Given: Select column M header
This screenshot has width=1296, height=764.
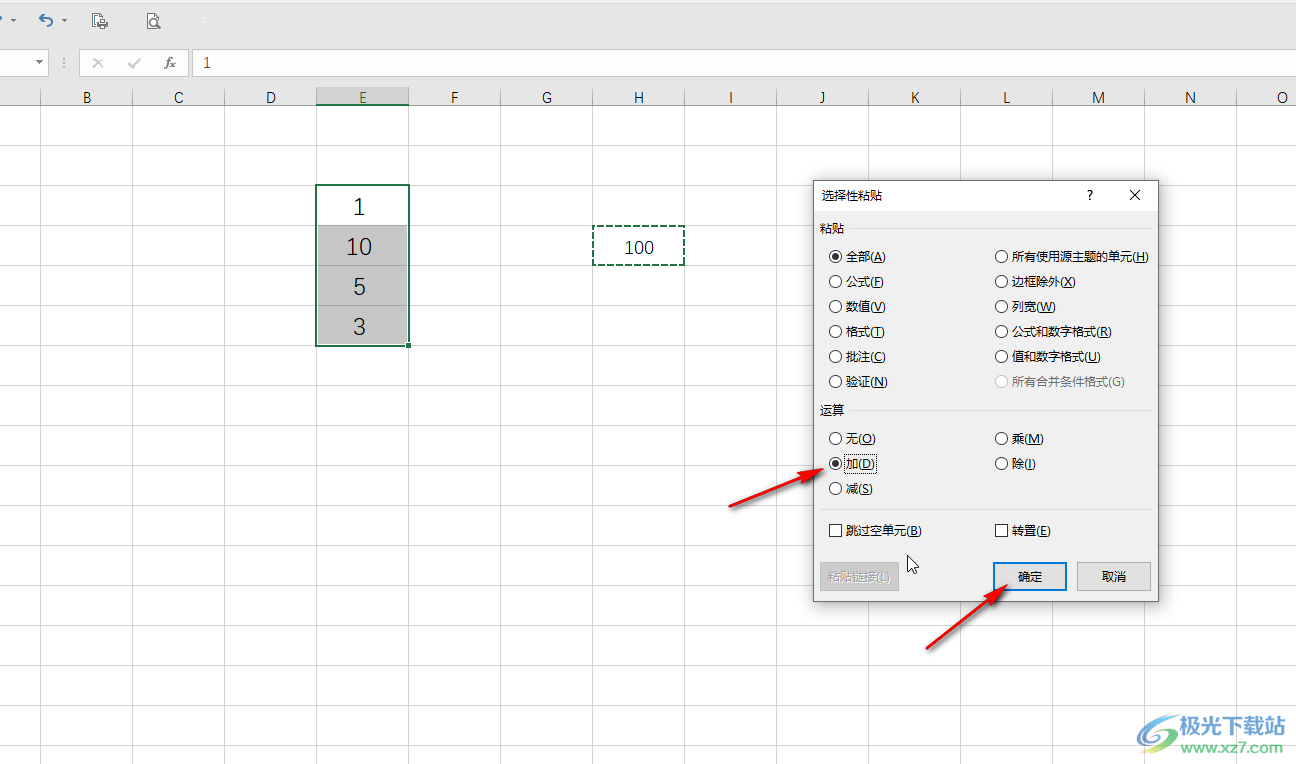Looking at the screenshot, I should coord(1099,97).
